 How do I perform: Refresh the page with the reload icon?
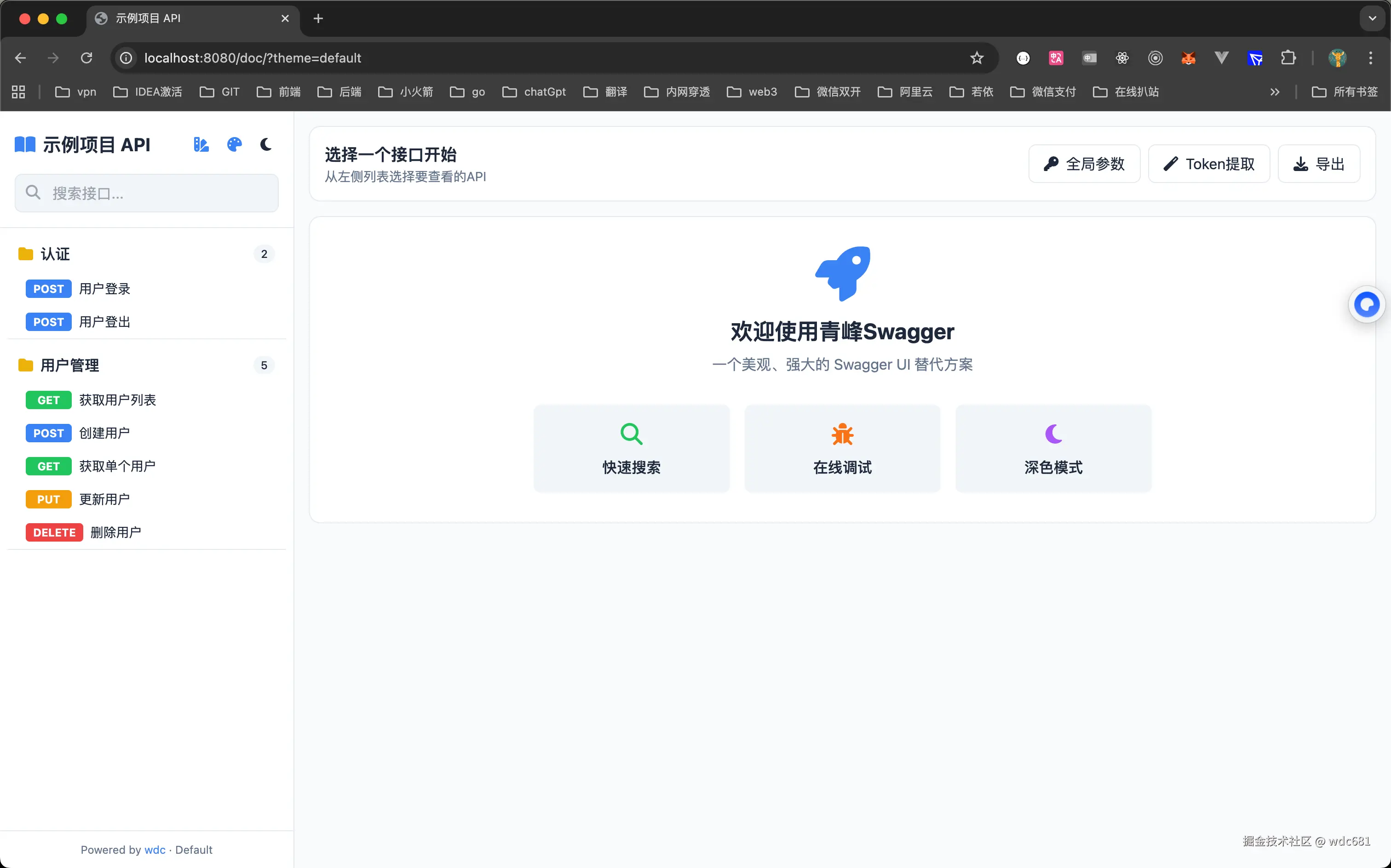pyautogui.click(x=87, y=57)
